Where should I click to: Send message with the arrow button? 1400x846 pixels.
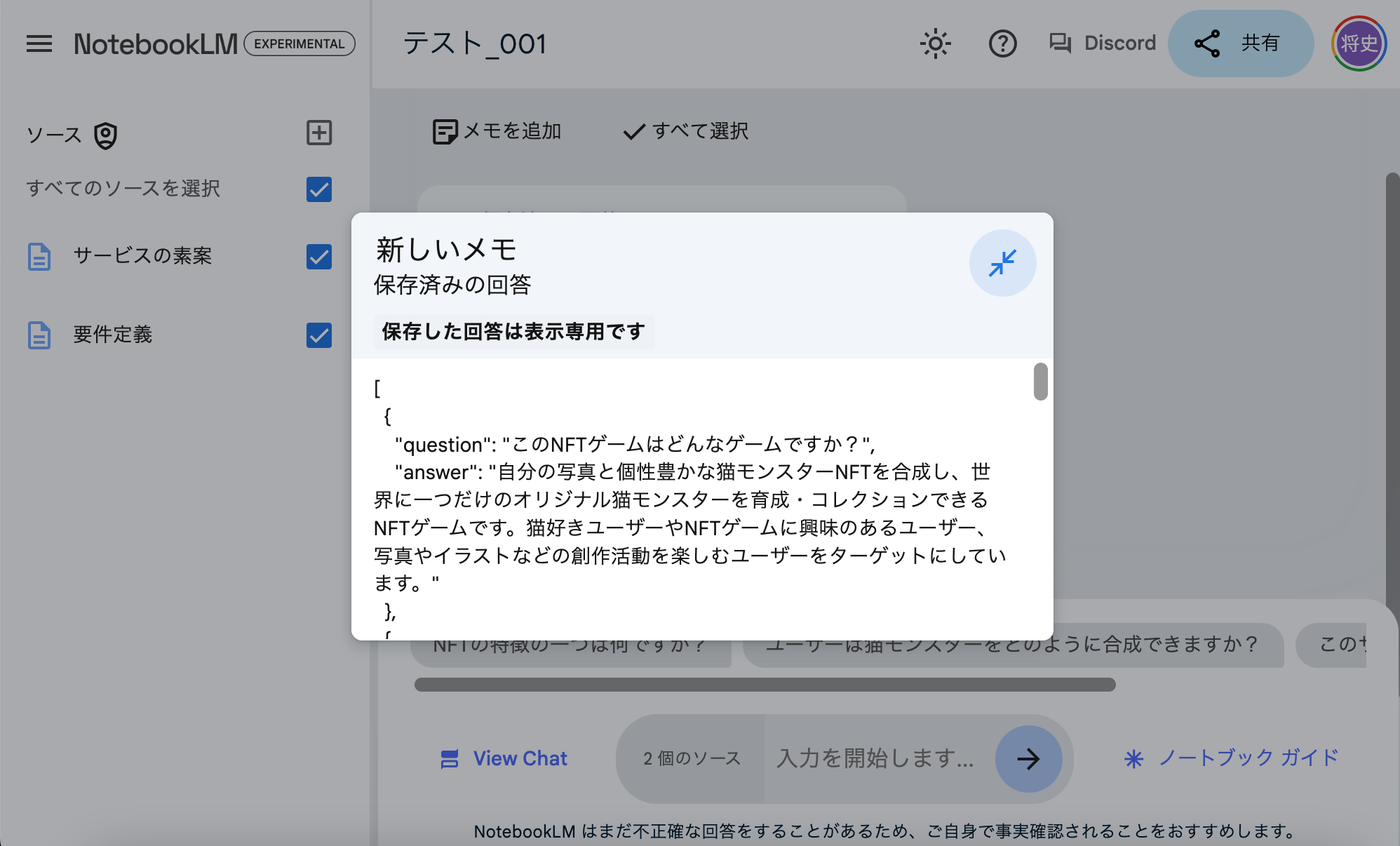pos(1029,759)
